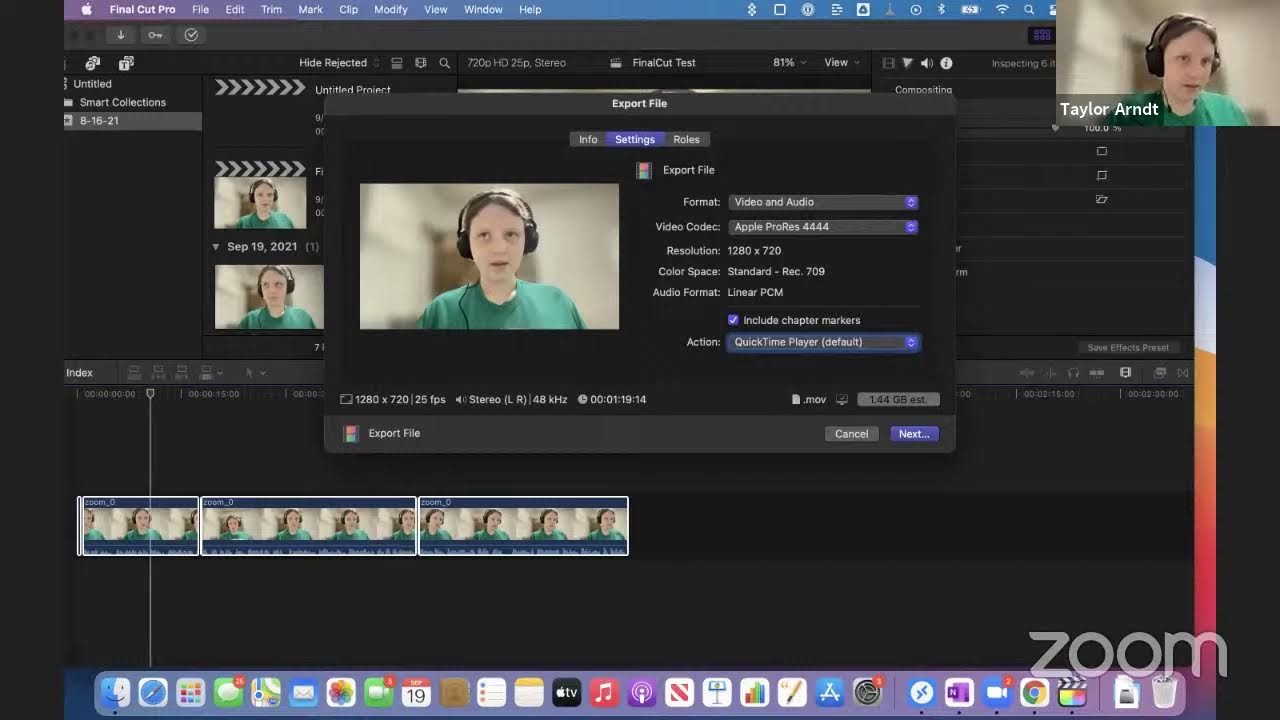The width and height of the screenshot is (1280, 720).
Task: Select the Smart Collections folder
Action: pyautogui.click(x=122, y=102)
